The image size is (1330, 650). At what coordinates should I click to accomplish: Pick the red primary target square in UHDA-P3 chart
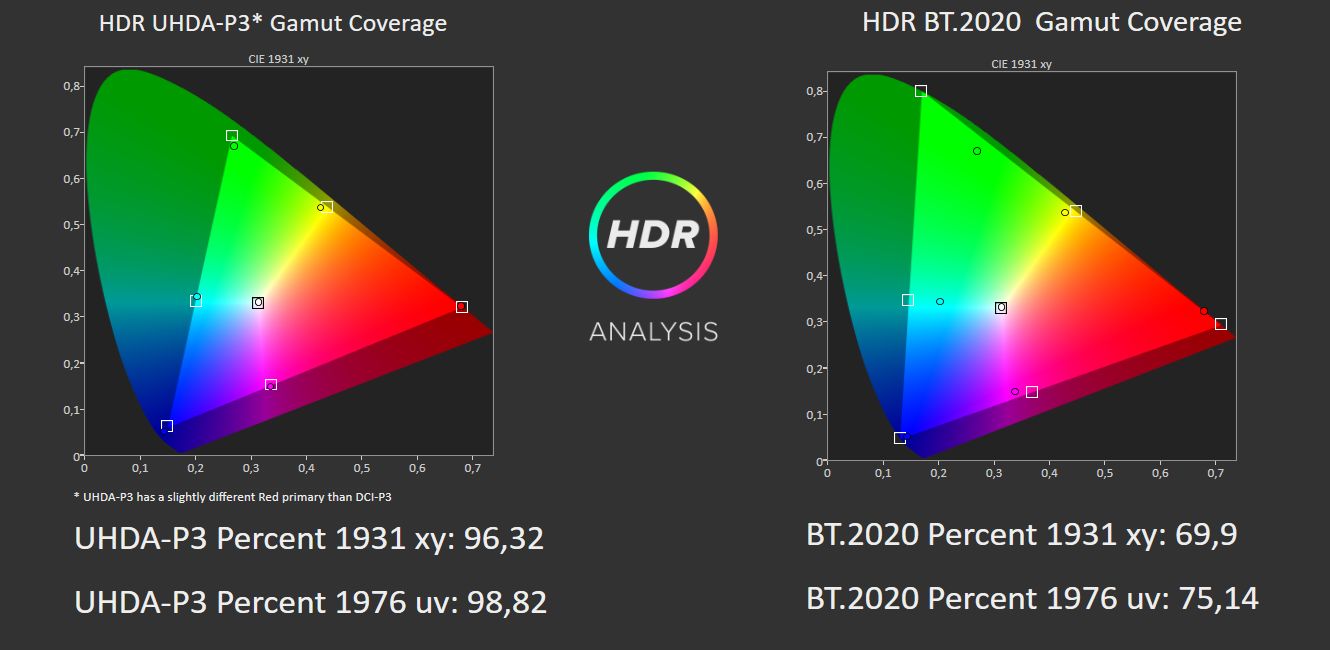pos(462,307)
